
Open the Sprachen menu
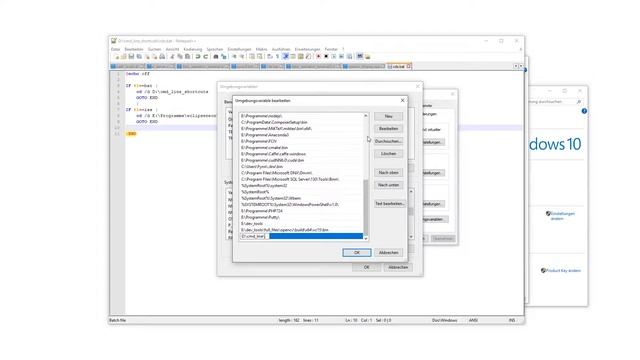click(x=215, y=49)
